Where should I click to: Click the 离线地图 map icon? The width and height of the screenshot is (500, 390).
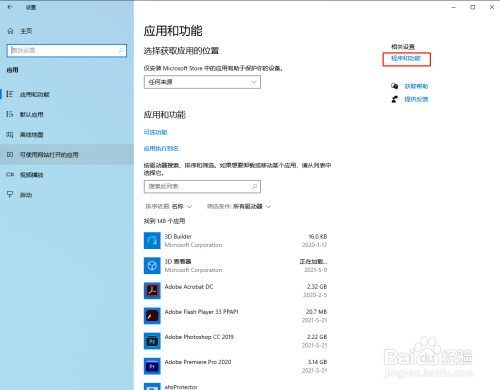(10, 135)
